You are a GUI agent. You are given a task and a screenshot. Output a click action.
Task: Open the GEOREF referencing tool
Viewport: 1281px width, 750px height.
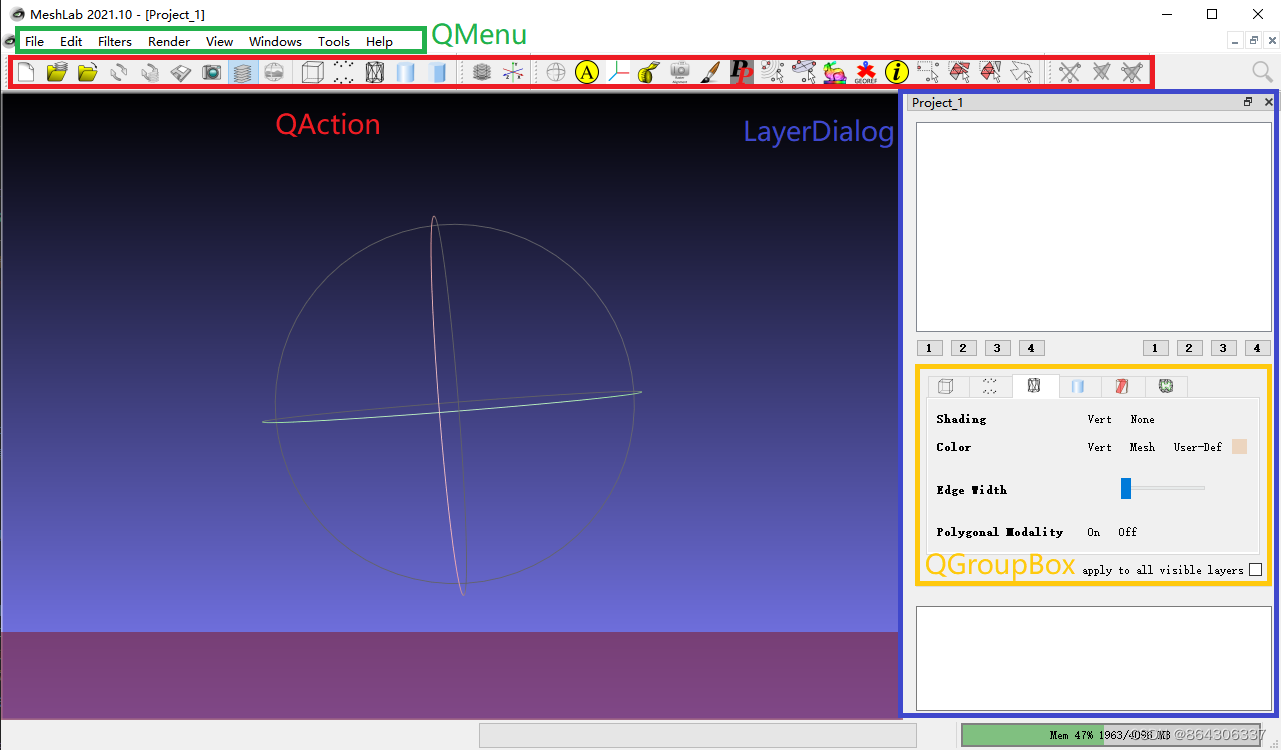(x=866, y=72)
